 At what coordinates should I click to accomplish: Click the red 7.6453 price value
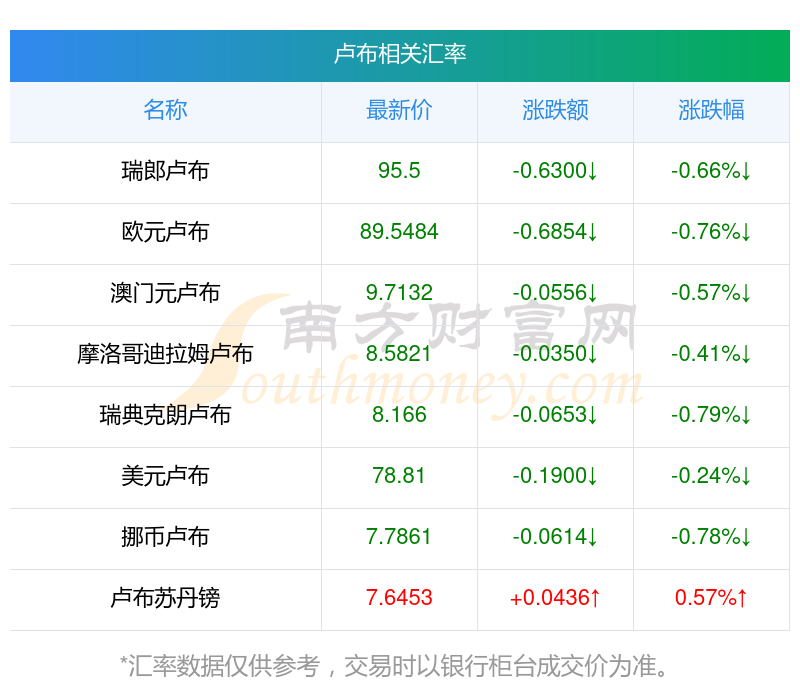pyautogui.click(x=399, y=597)
